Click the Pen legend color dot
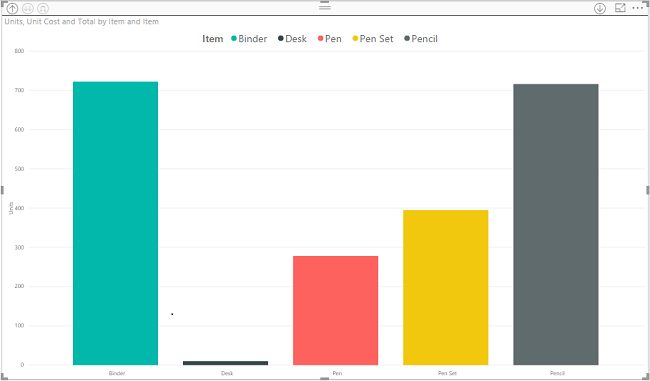The image size is (650, 381). pos(320,39)
